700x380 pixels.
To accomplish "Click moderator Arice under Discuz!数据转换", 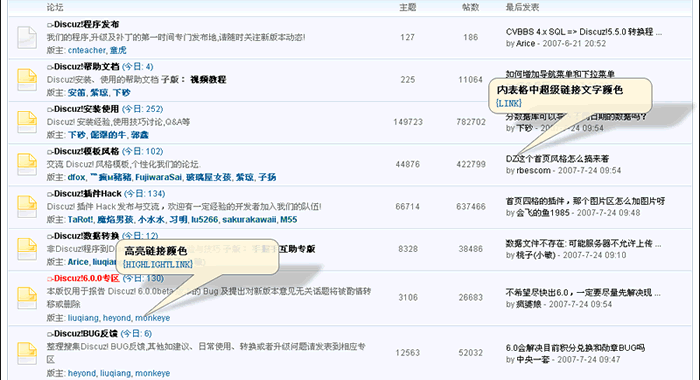I will (x=78, y=262).
